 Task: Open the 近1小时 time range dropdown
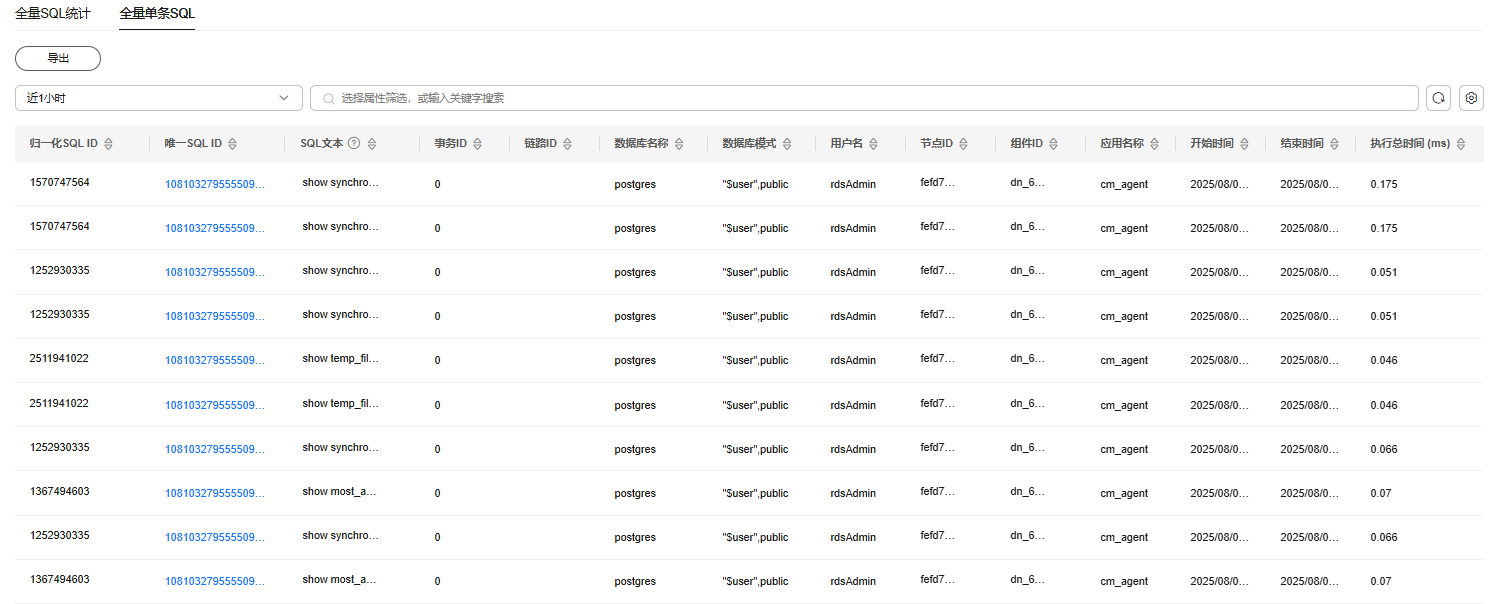click(158, 98)
